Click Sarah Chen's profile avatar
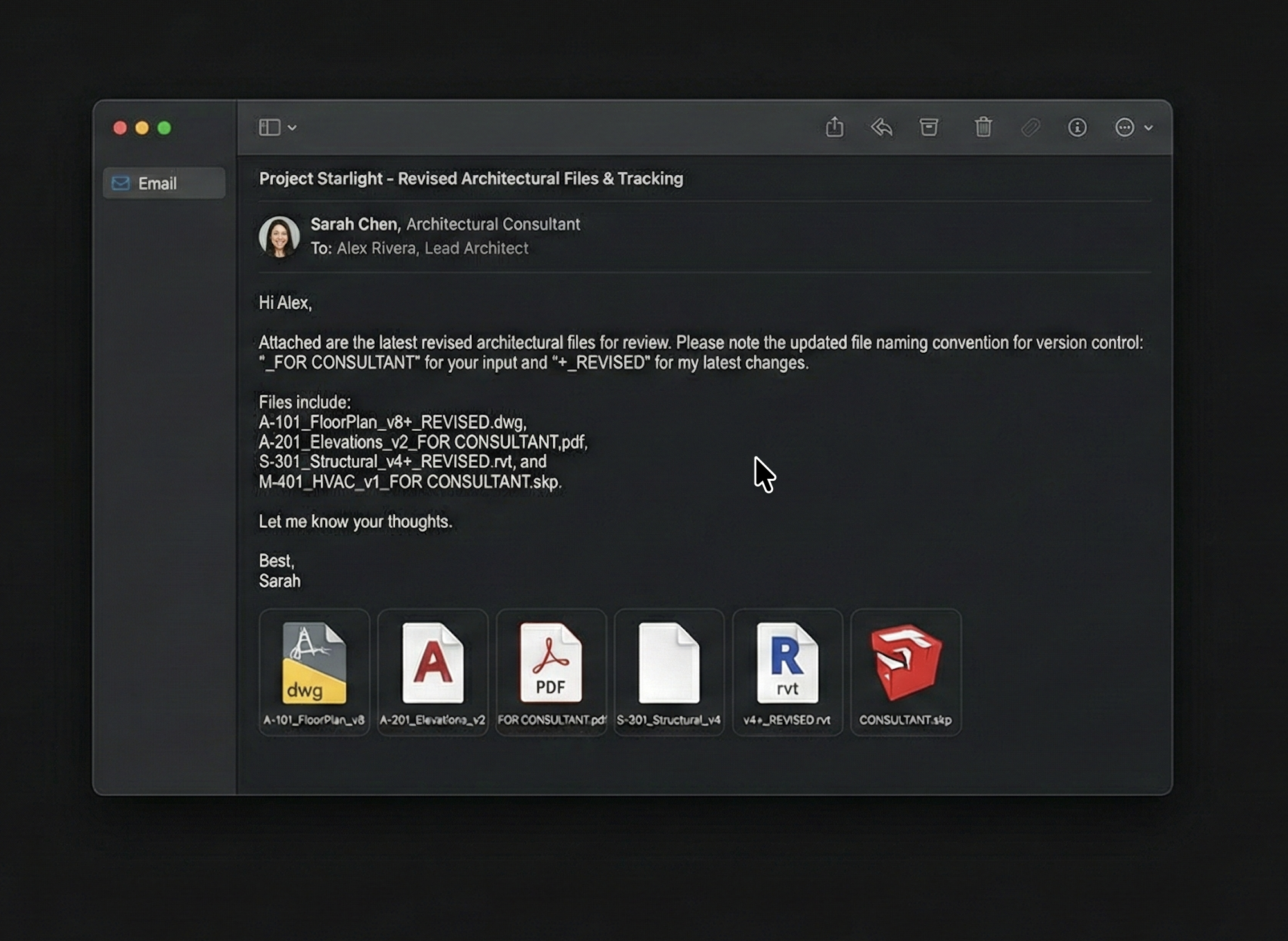The width and height of the screenshot is (1288, 941). [279, 236]
